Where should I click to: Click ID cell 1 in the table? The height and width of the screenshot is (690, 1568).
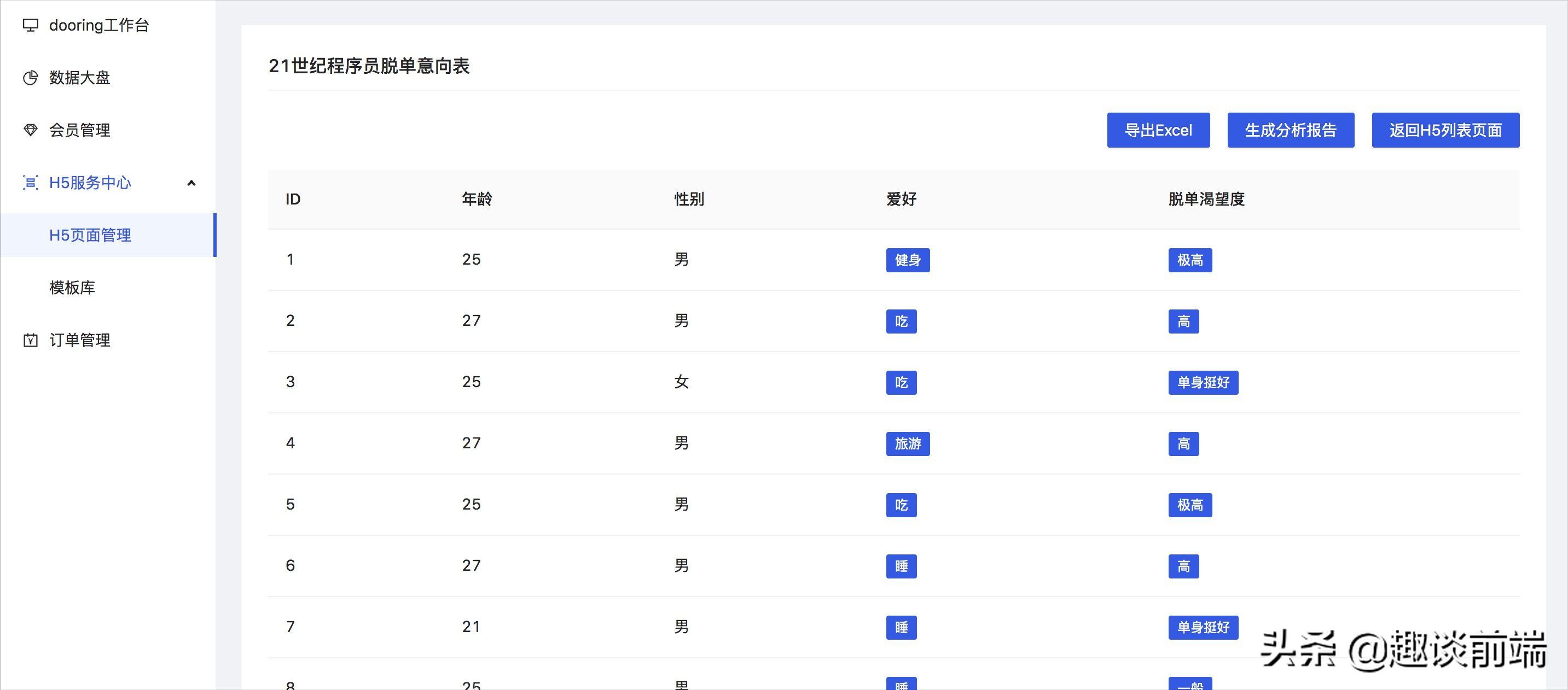click(291, 259)
